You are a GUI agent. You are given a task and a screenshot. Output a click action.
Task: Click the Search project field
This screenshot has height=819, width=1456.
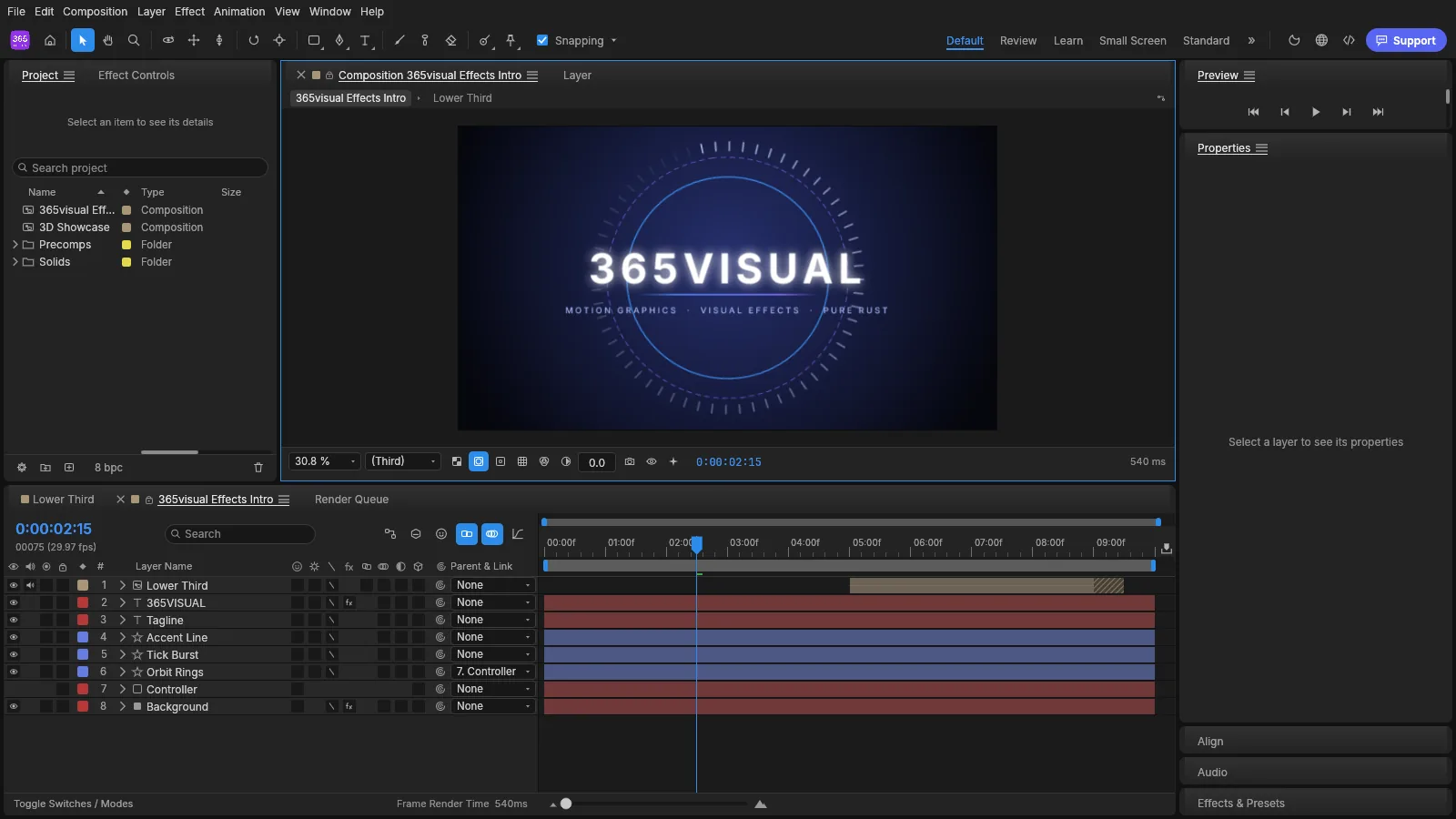tap(140, 167)
